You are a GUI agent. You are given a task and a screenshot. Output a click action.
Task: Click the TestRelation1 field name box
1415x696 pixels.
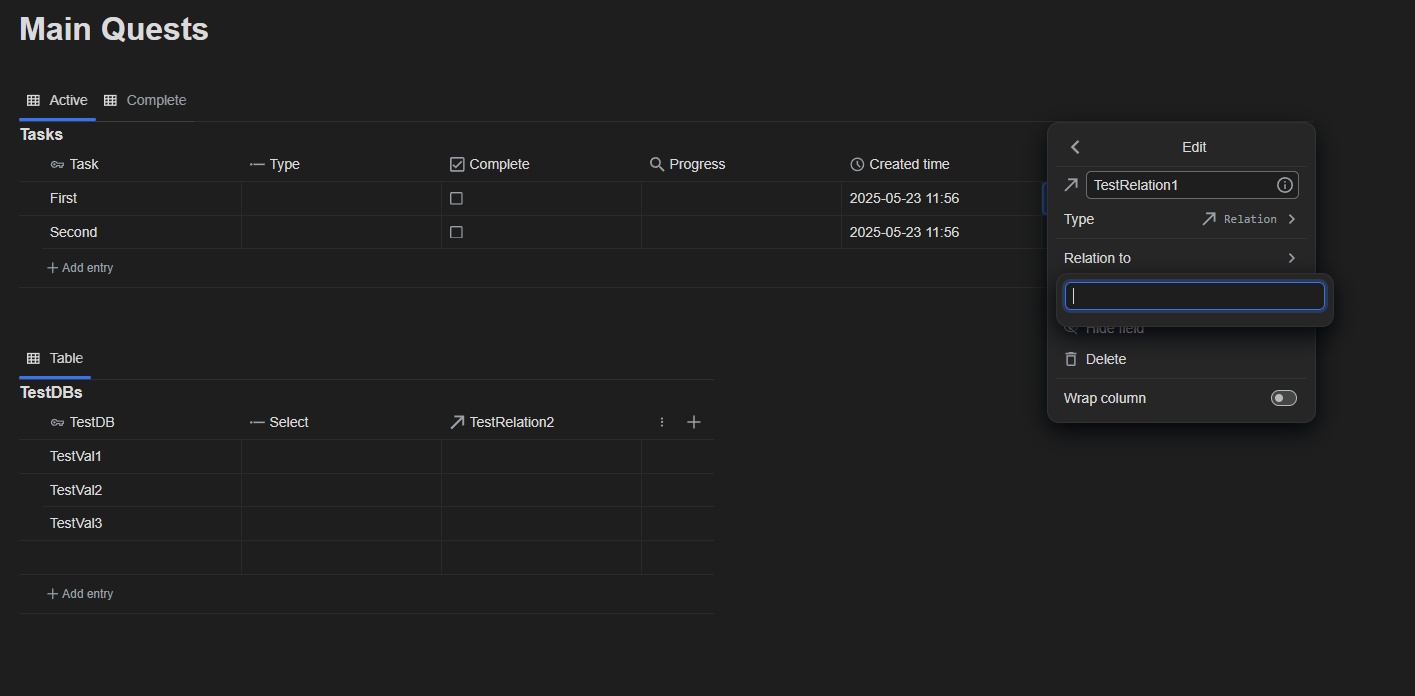tap(1180, 185)
